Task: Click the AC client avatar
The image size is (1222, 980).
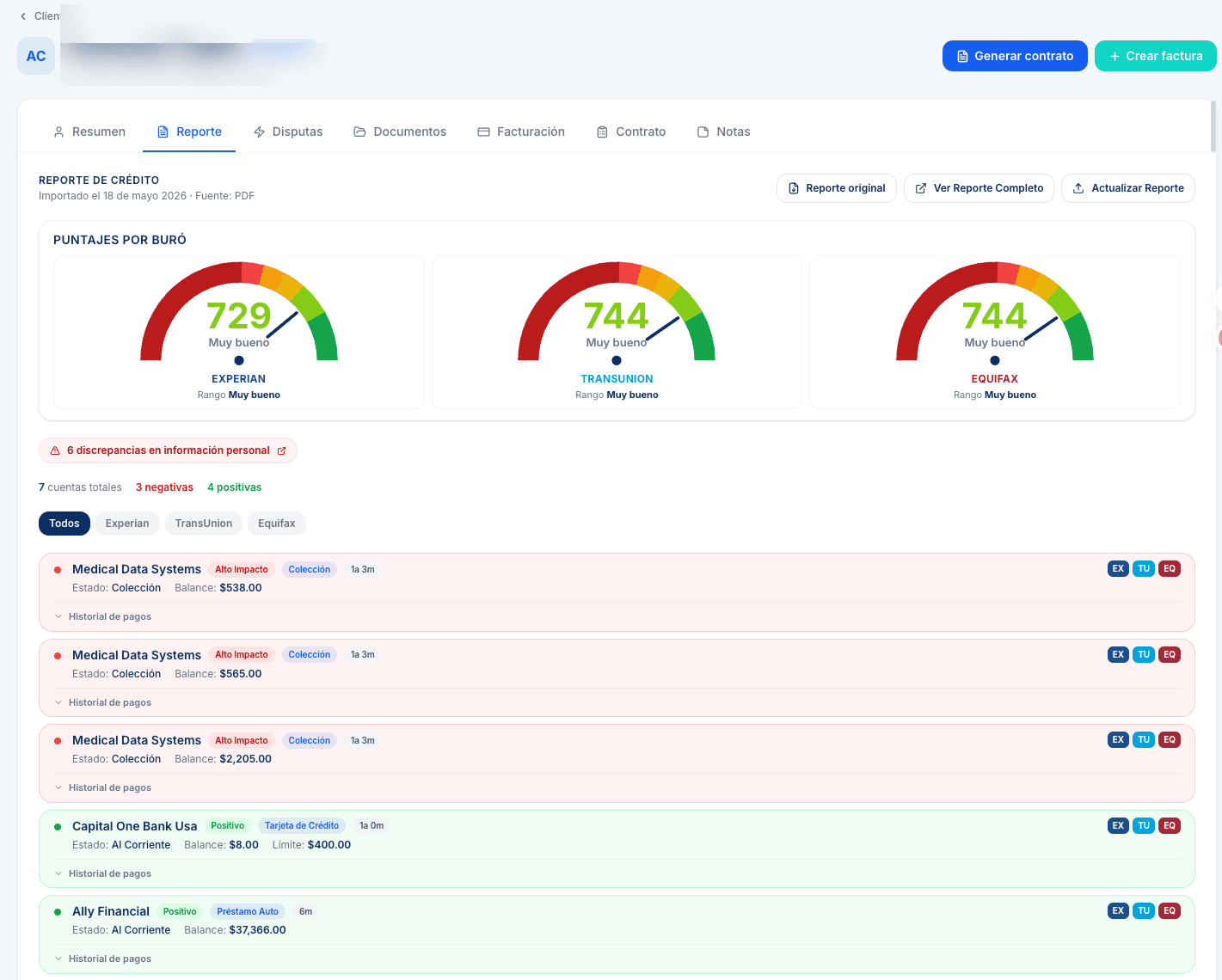Action: pyautogui.click(x=36, y=56)
